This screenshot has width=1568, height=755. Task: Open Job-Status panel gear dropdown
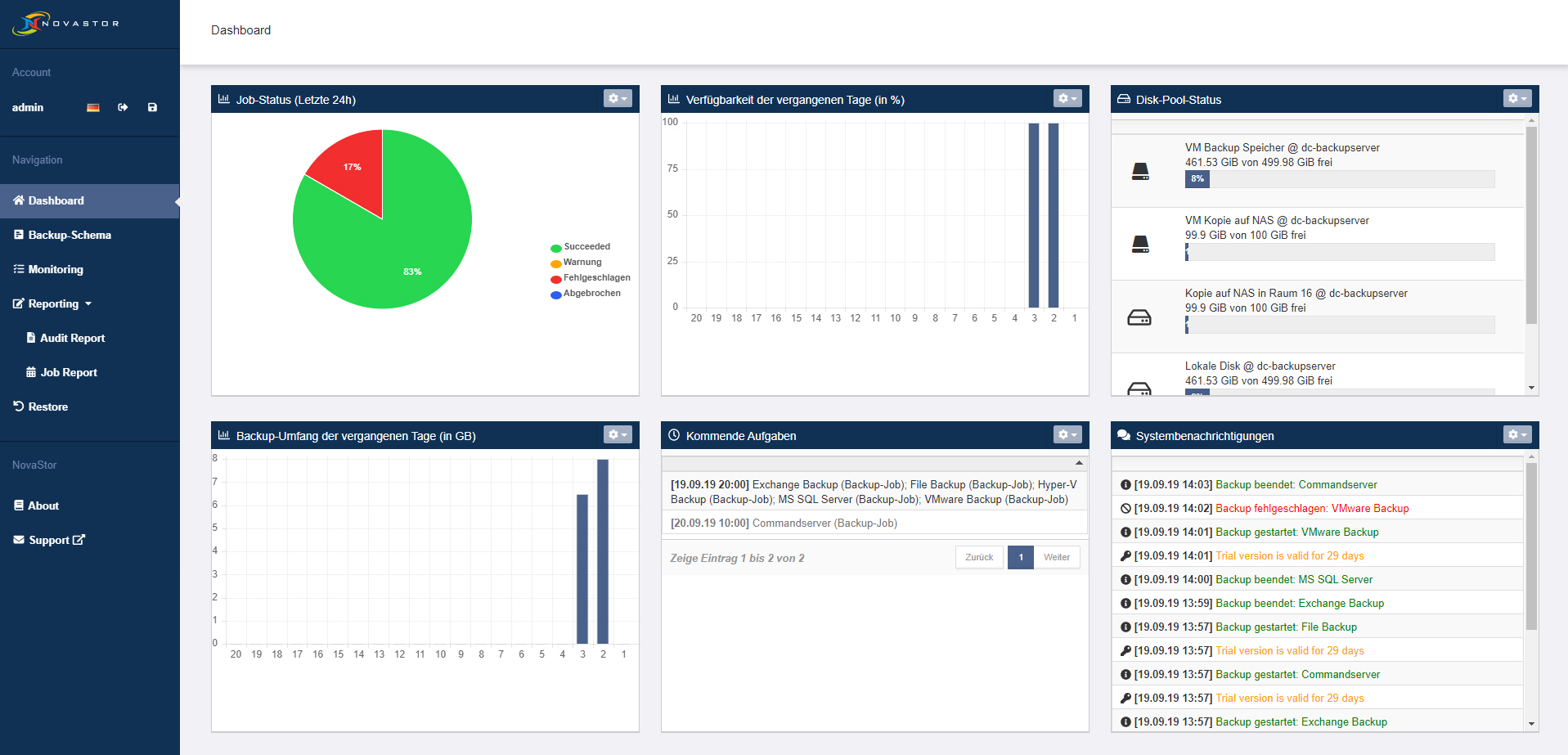tap(618, 99)
